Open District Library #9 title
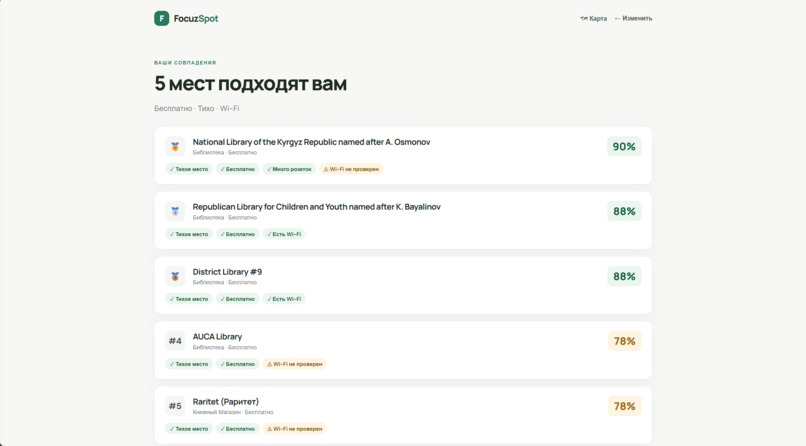The image size is (806, 446). pos(227,272)
